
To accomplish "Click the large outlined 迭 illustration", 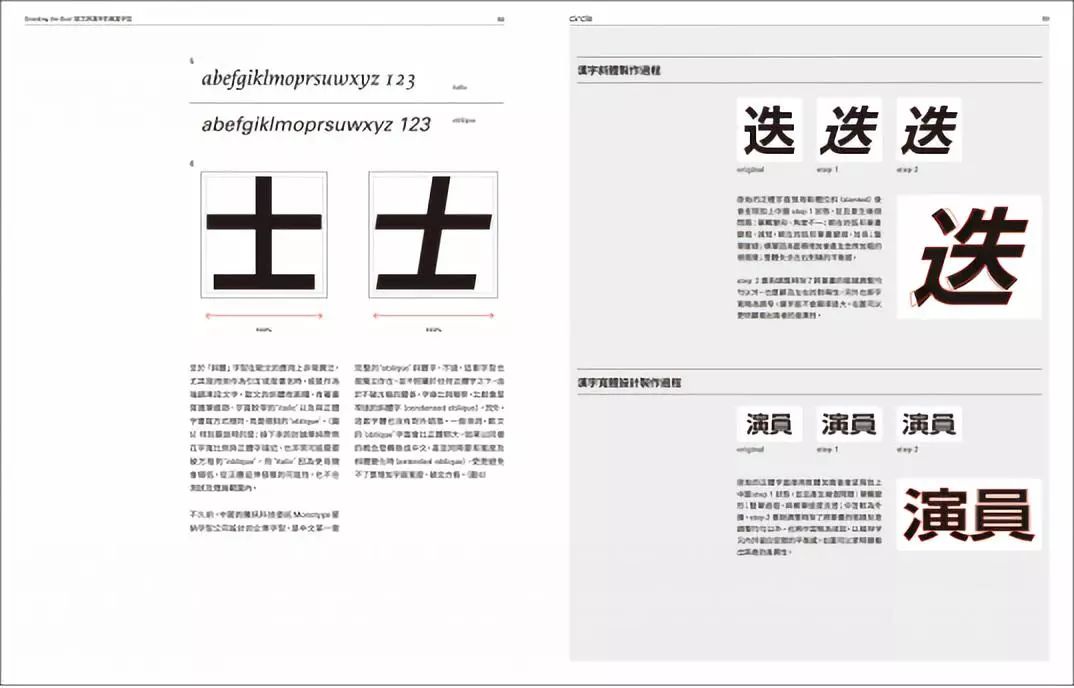I will pyautogui.click(x=968, y=257).
